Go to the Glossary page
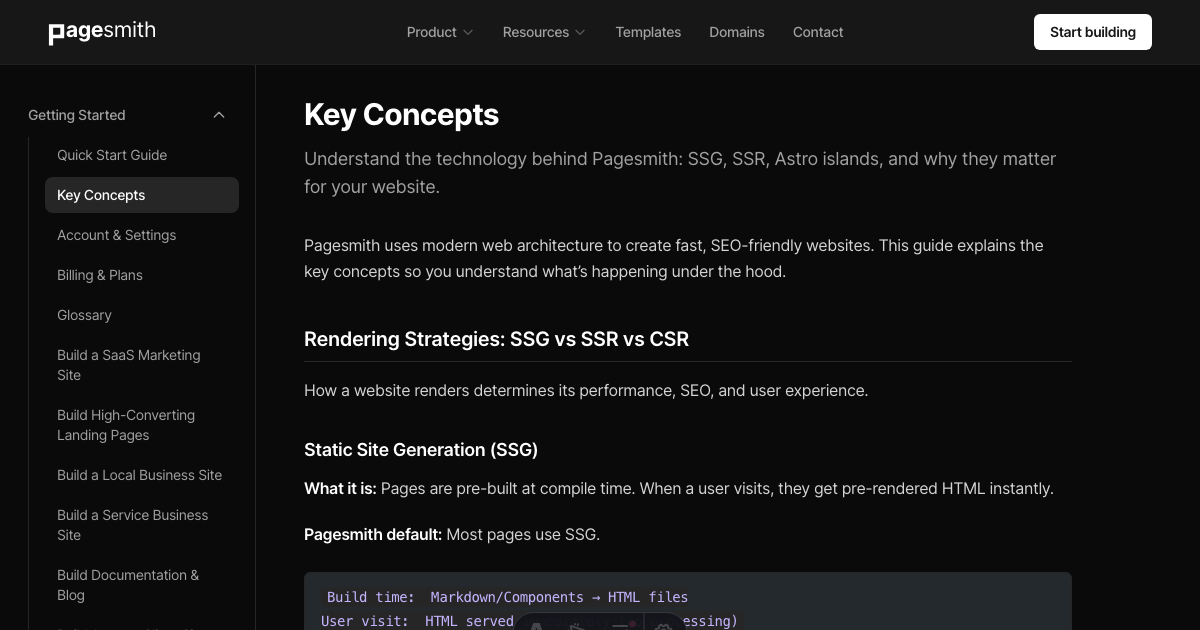Screen dimensions: 1200x630 (84, 315)
